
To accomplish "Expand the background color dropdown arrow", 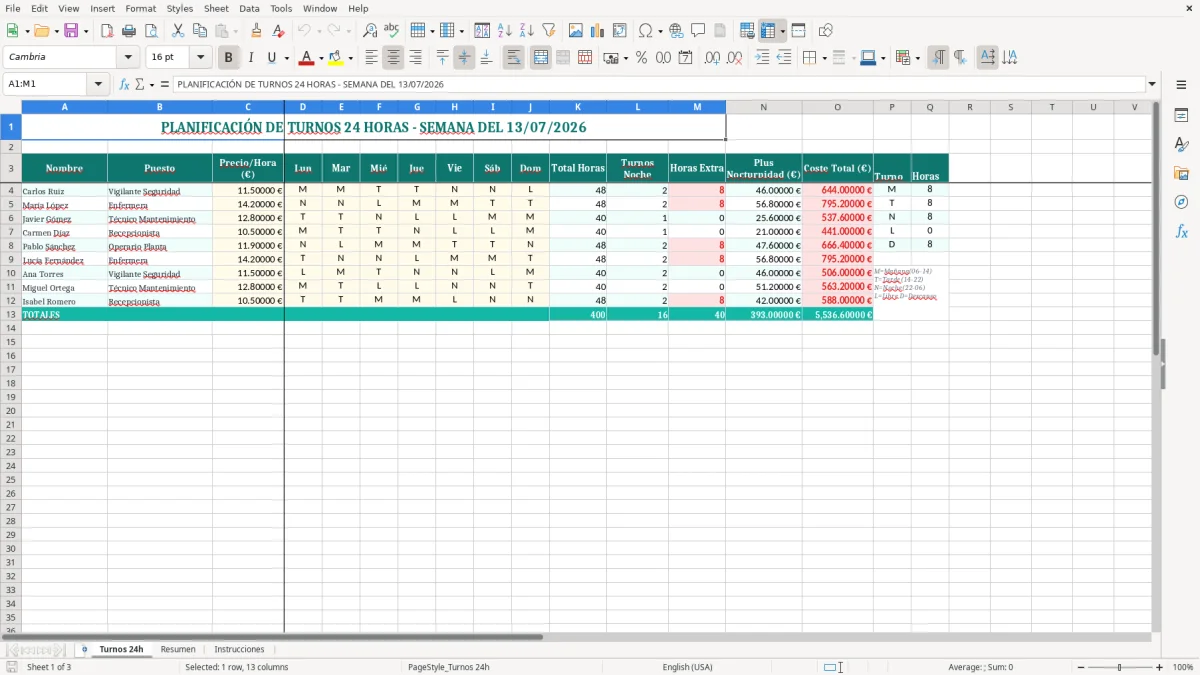I will coord(351,58).
